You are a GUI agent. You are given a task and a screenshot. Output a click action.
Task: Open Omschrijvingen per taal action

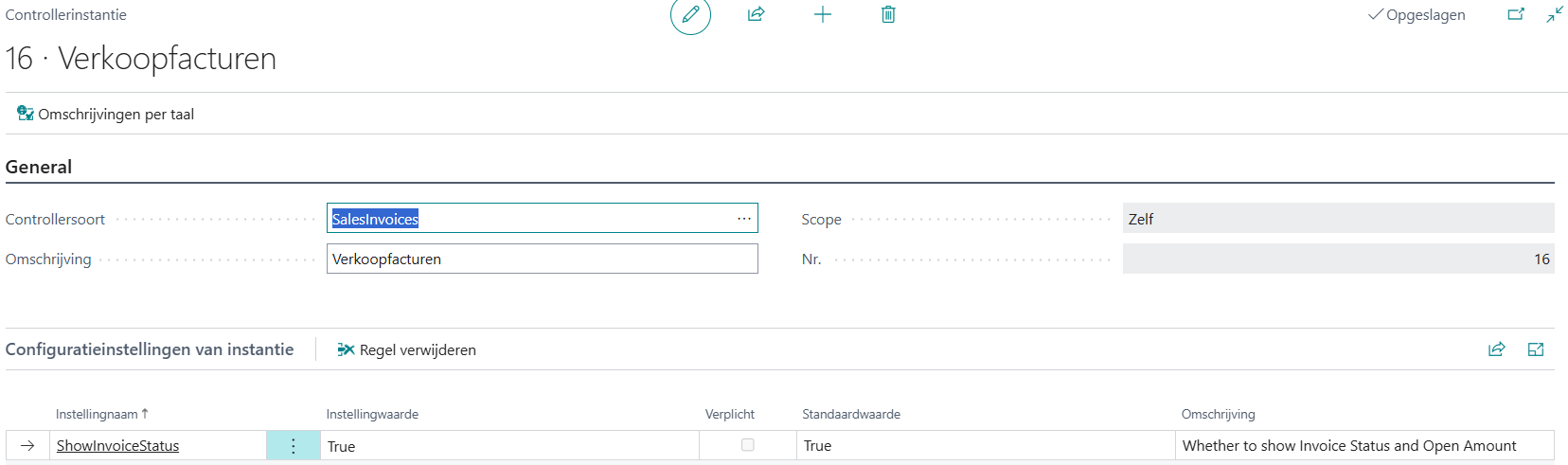tap(106, 115)
